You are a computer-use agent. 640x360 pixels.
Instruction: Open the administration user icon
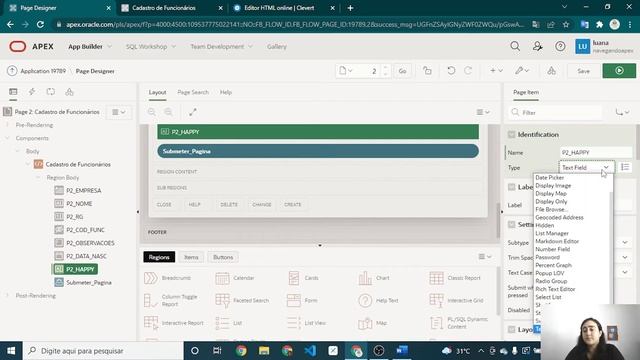coord(538,47)
